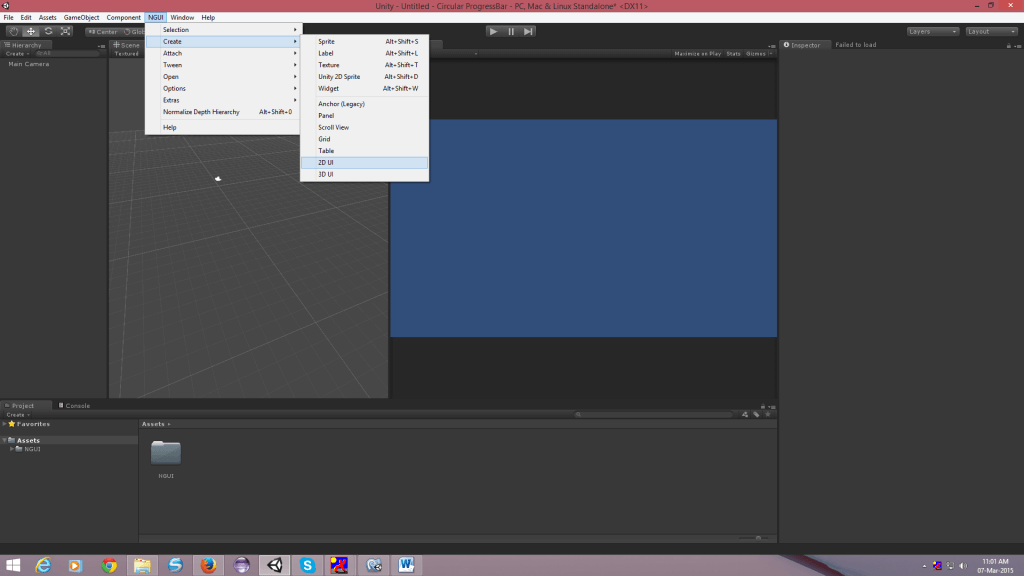Create a Panel from the submenu
The width and height of the screenshot is (1024, 576).
pyautogui.click(x=364, y=116)
